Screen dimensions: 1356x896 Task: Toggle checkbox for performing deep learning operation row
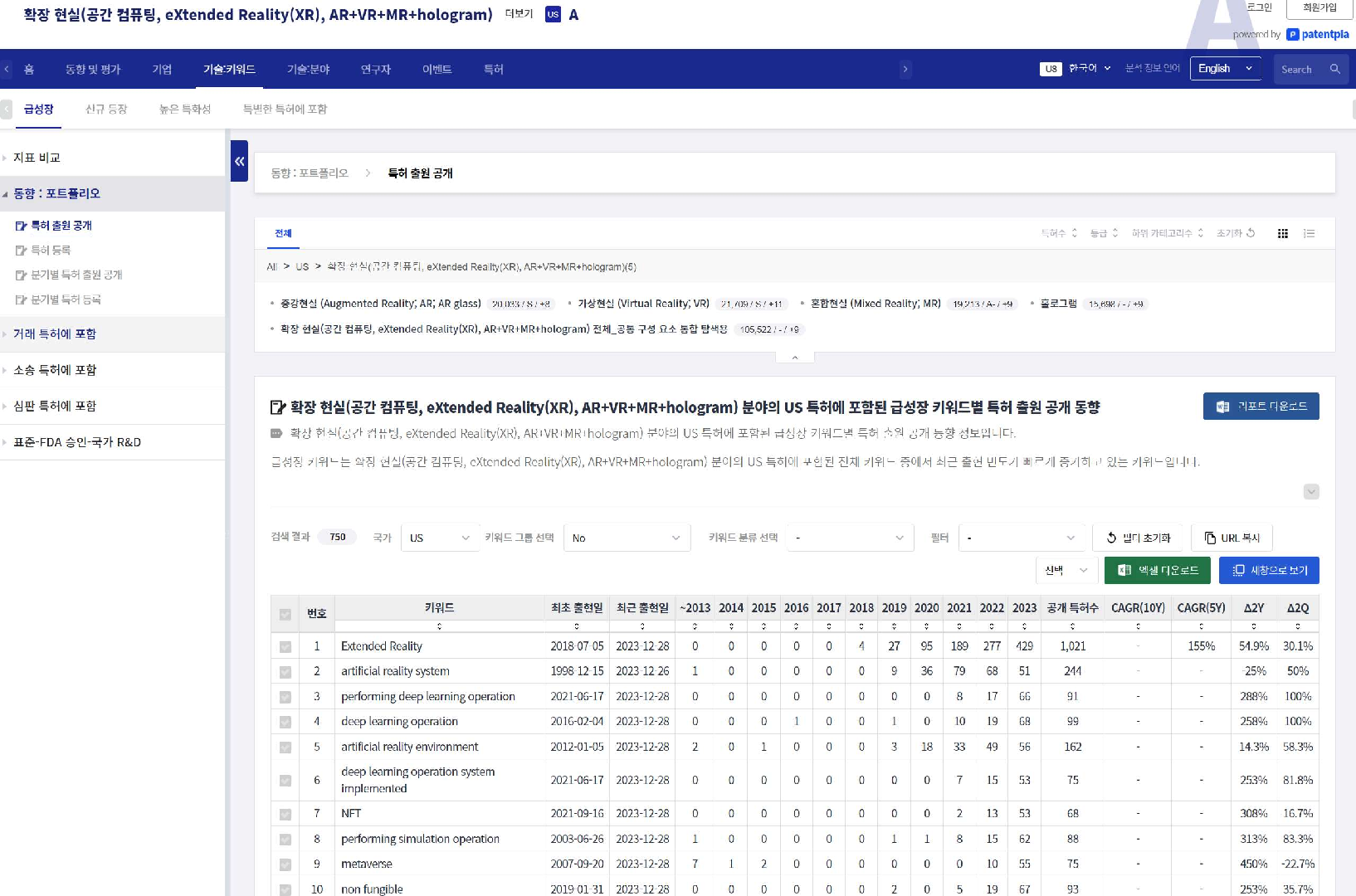click(x=285, y=698)
